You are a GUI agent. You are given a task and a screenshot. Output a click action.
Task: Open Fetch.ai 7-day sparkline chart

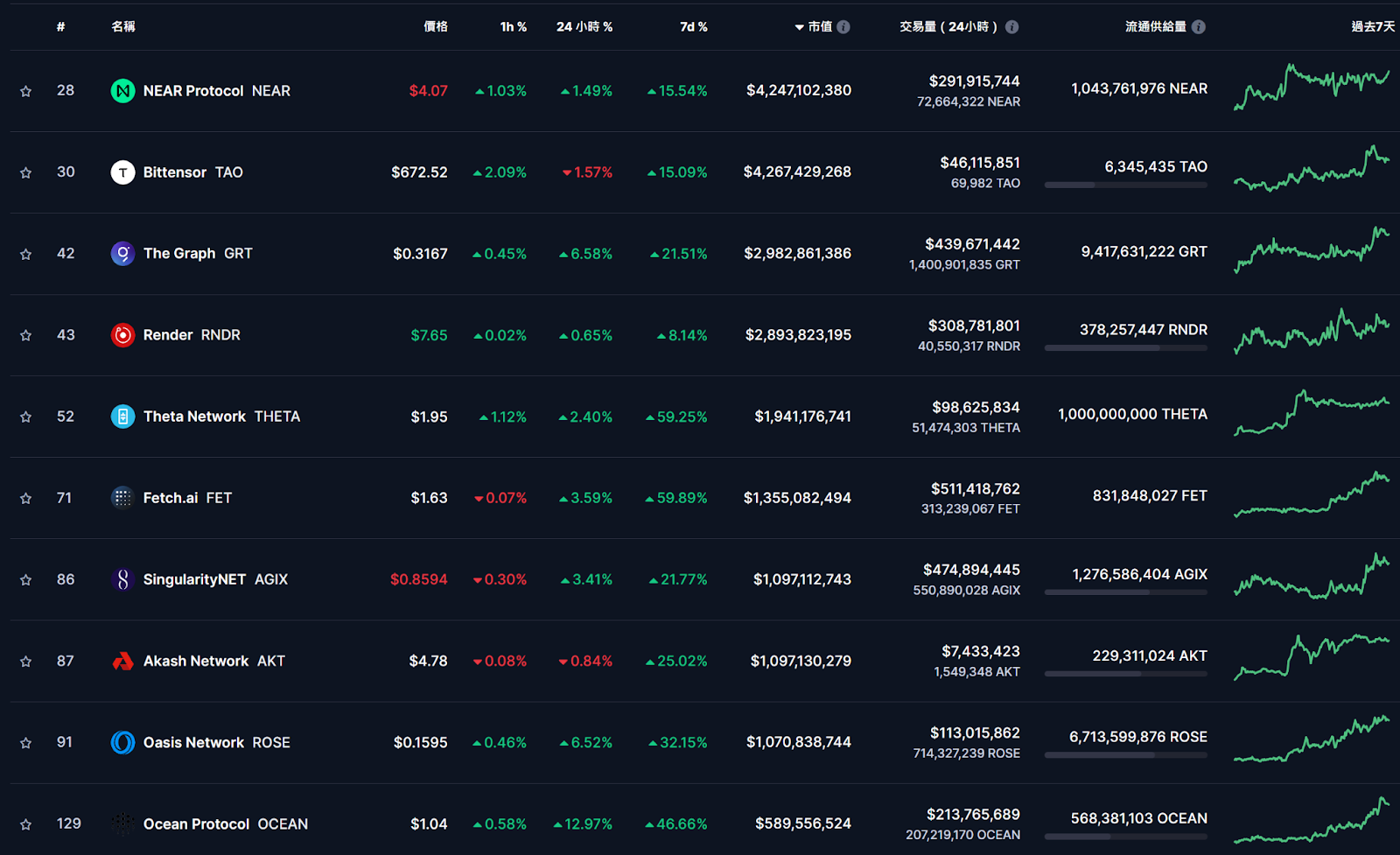[1312, 494]
